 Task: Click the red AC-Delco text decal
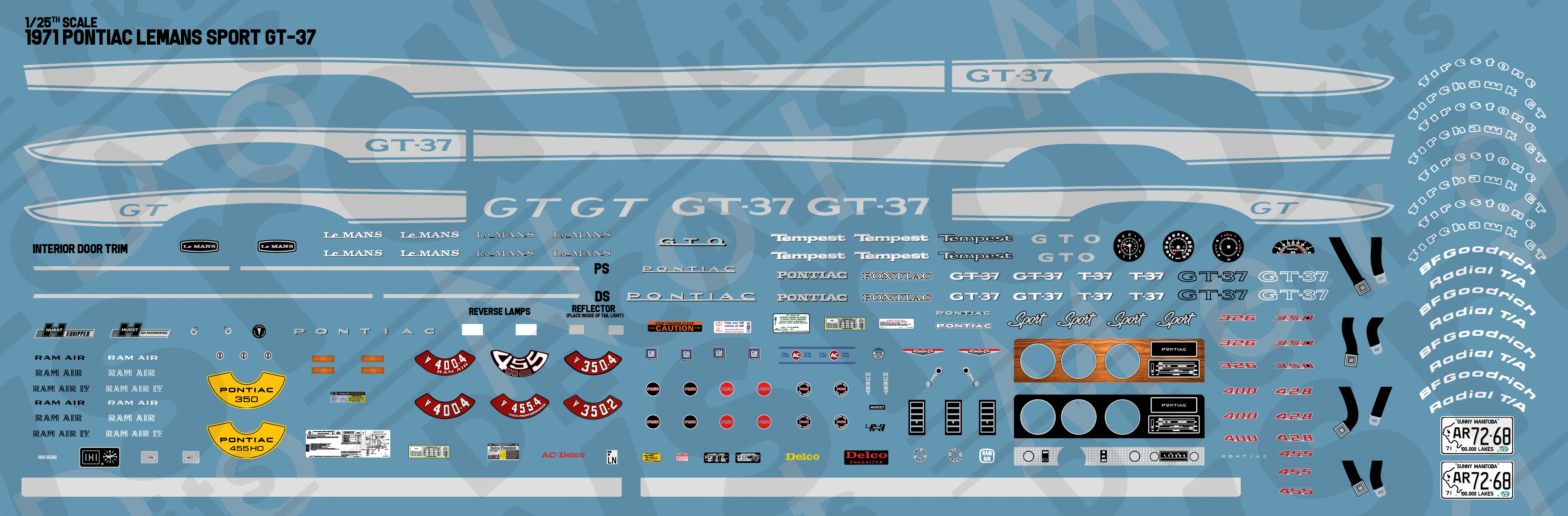coord(562,455)
